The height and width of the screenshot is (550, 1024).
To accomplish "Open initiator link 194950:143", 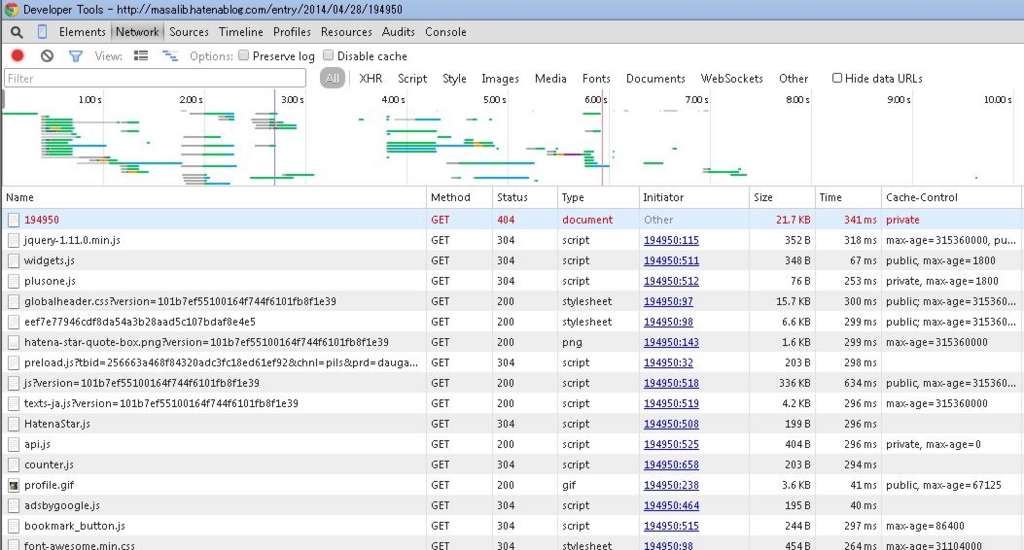I will 671,342.
